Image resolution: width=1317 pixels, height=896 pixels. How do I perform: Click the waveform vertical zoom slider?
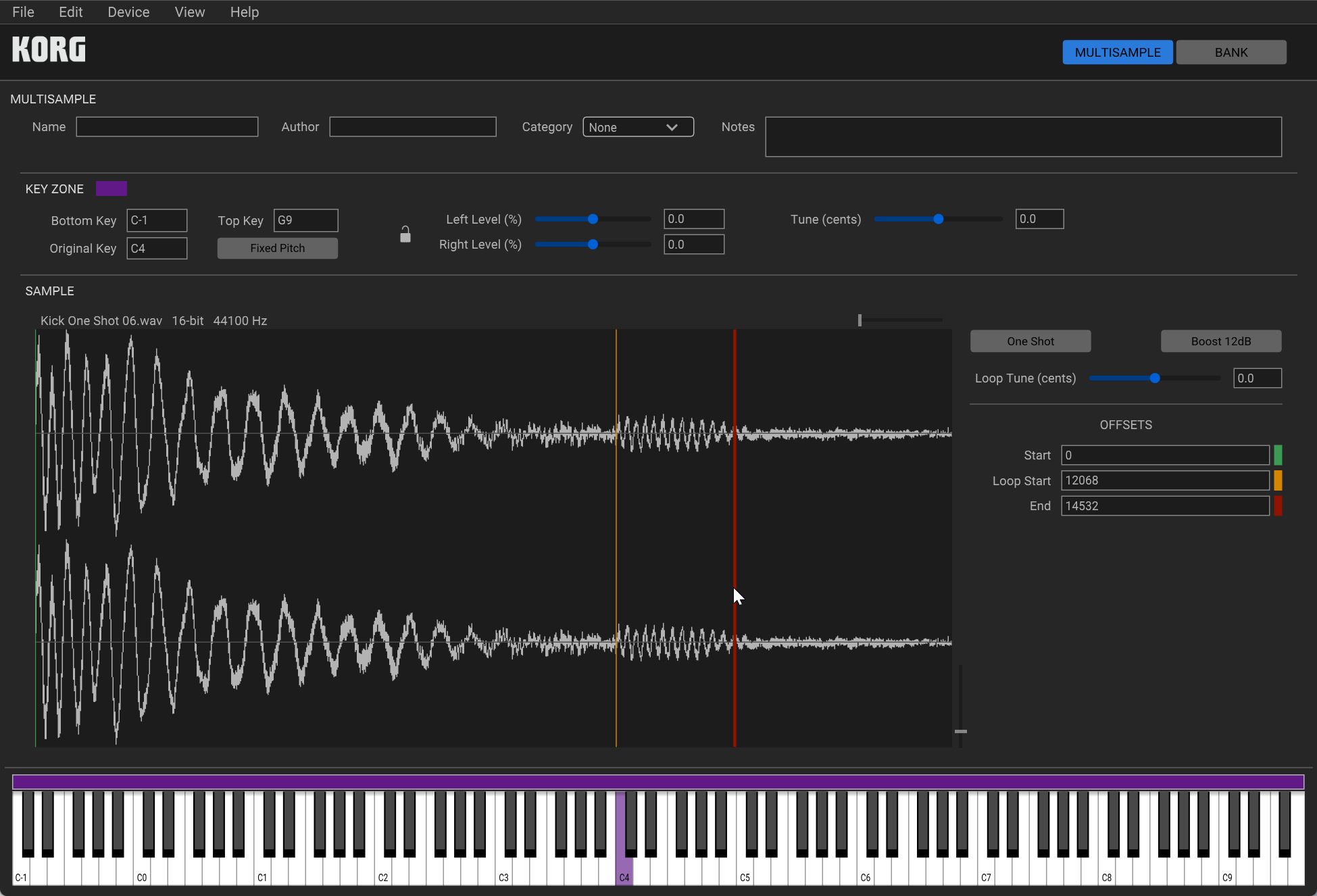[960, 706]
